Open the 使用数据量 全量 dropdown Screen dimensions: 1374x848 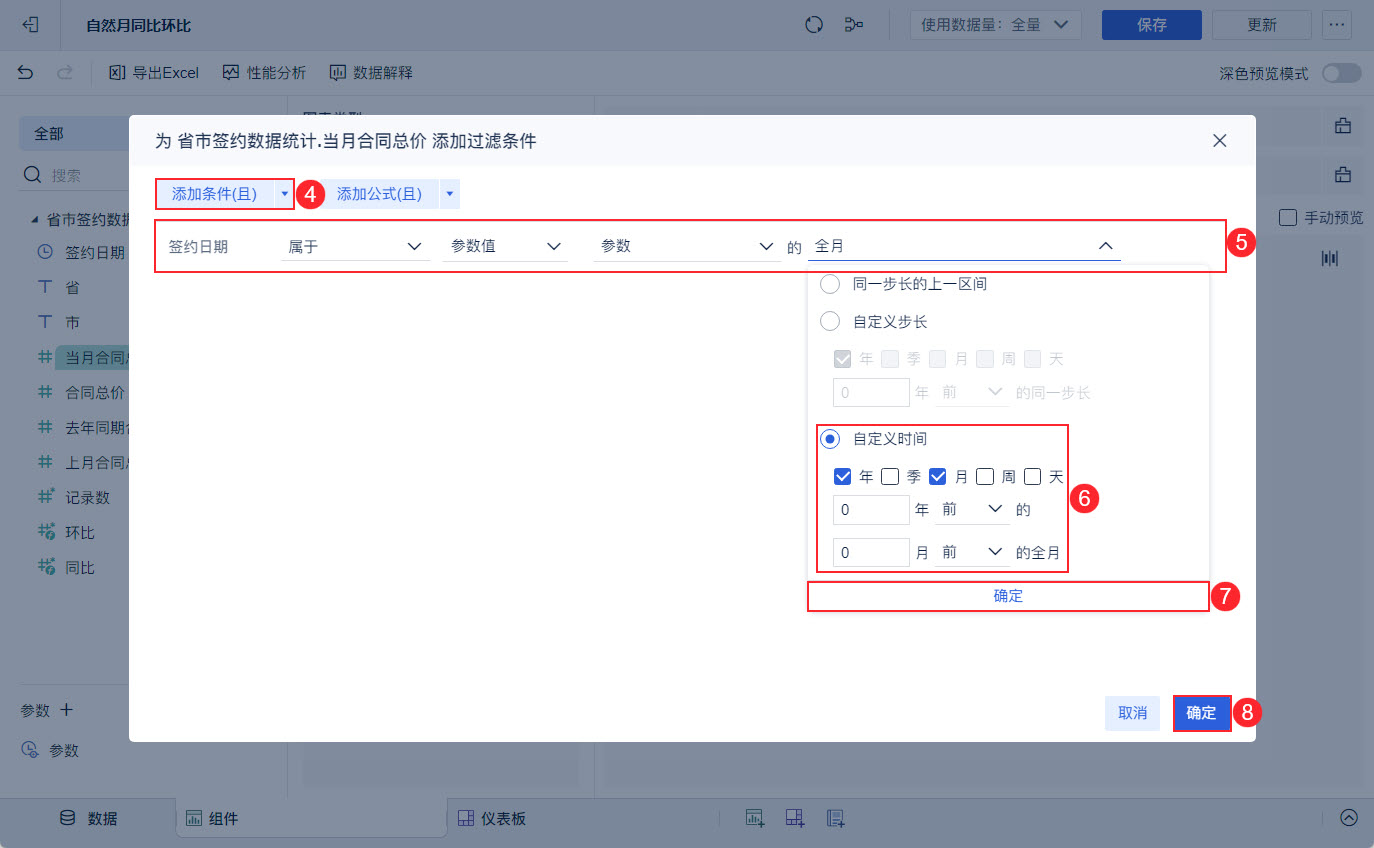pos(995,25)
